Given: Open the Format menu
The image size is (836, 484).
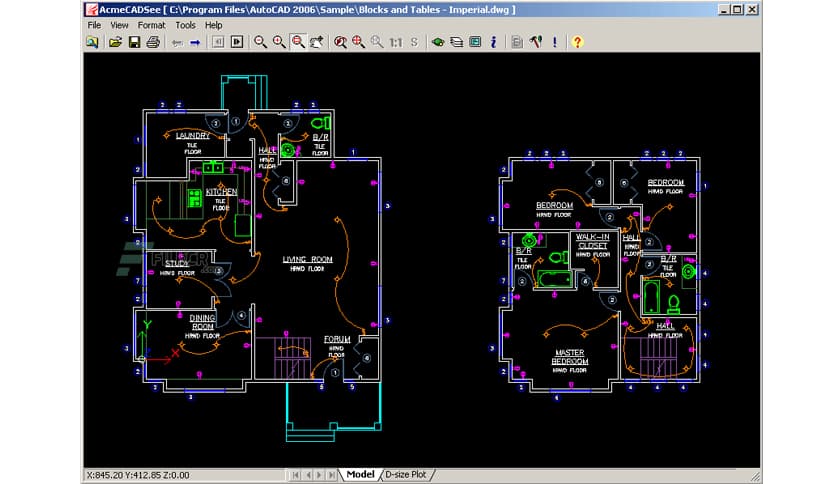Looking at the screenshot, I should click(x=152, y=24).
